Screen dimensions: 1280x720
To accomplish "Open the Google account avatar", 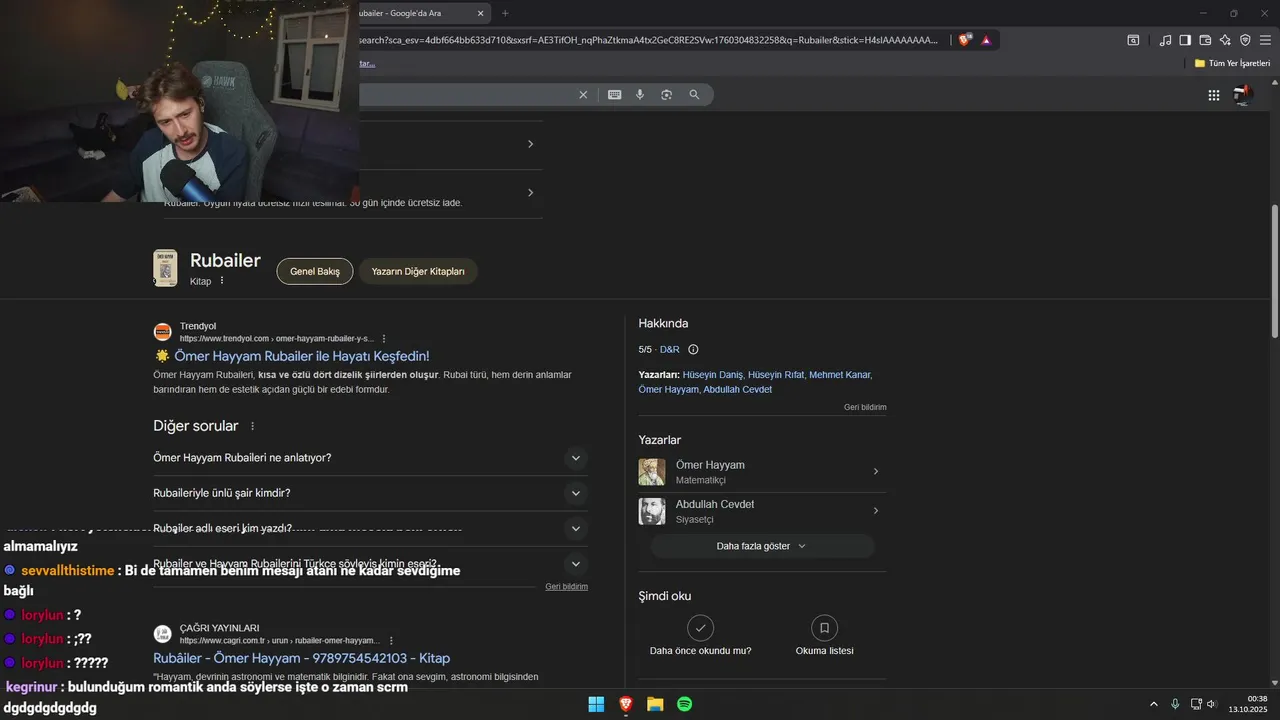I will (x=1243, y=95).
